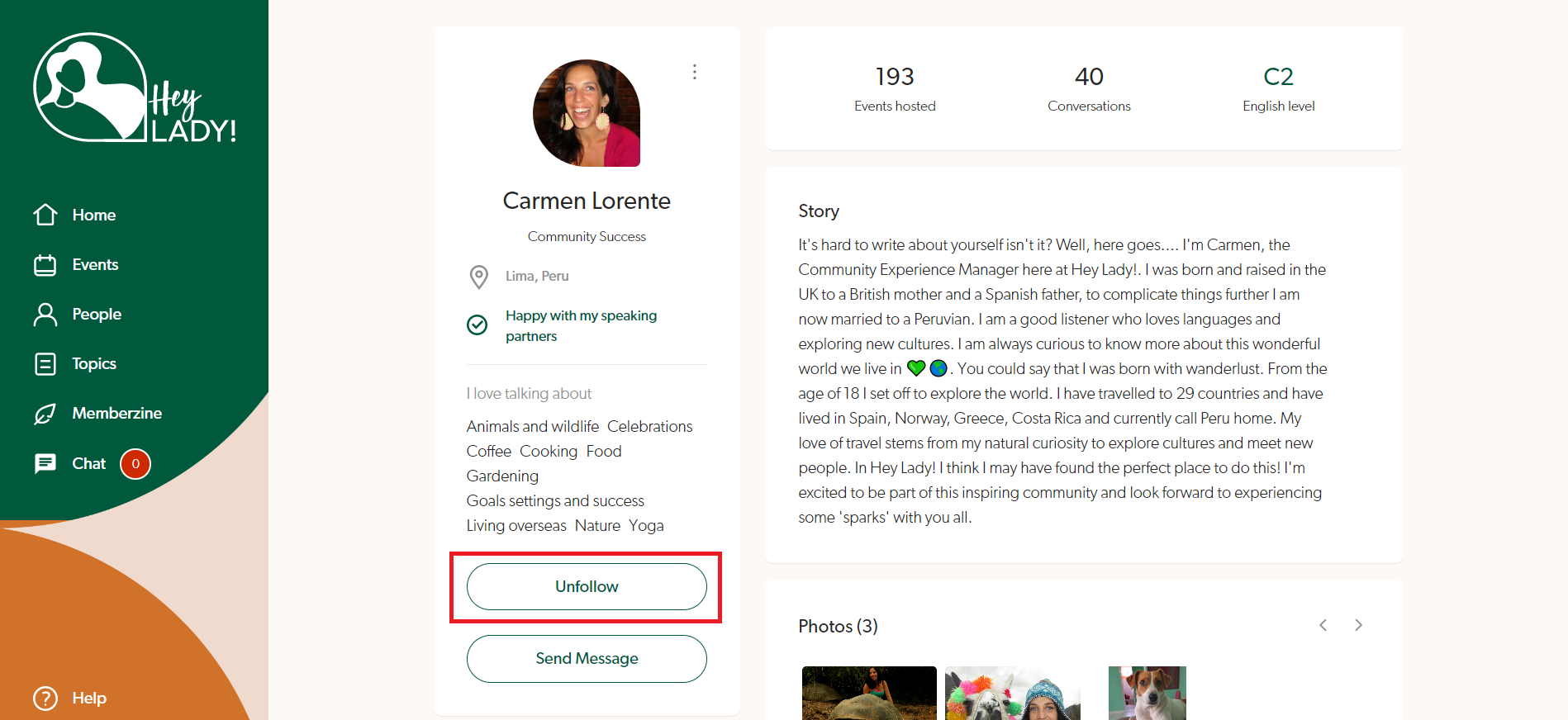Click the Happy with my speaking partners link
Viewport: 1568px width, 720px height.
coord(581,325)
